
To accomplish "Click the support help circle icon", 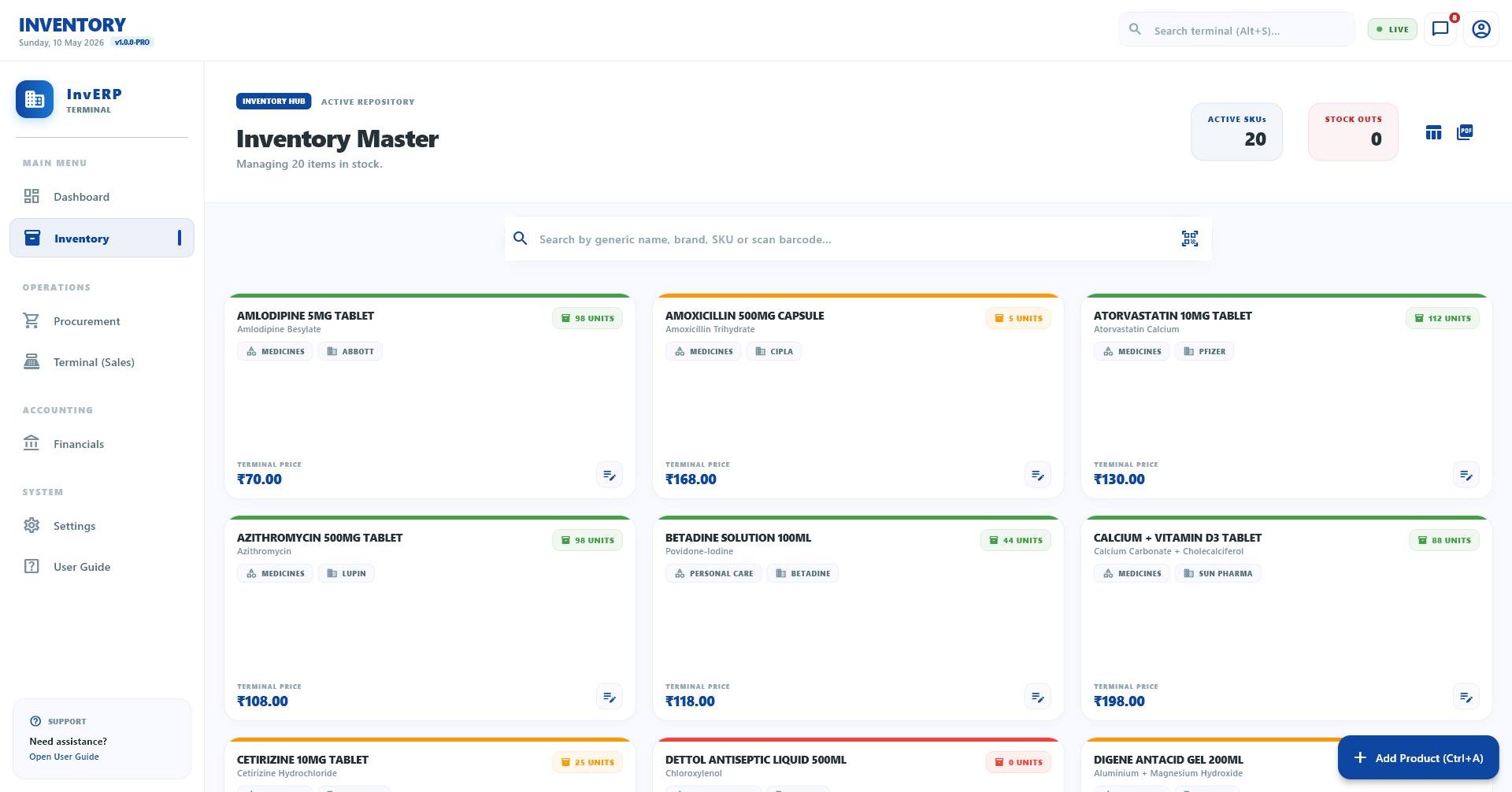I will [35, 721].
